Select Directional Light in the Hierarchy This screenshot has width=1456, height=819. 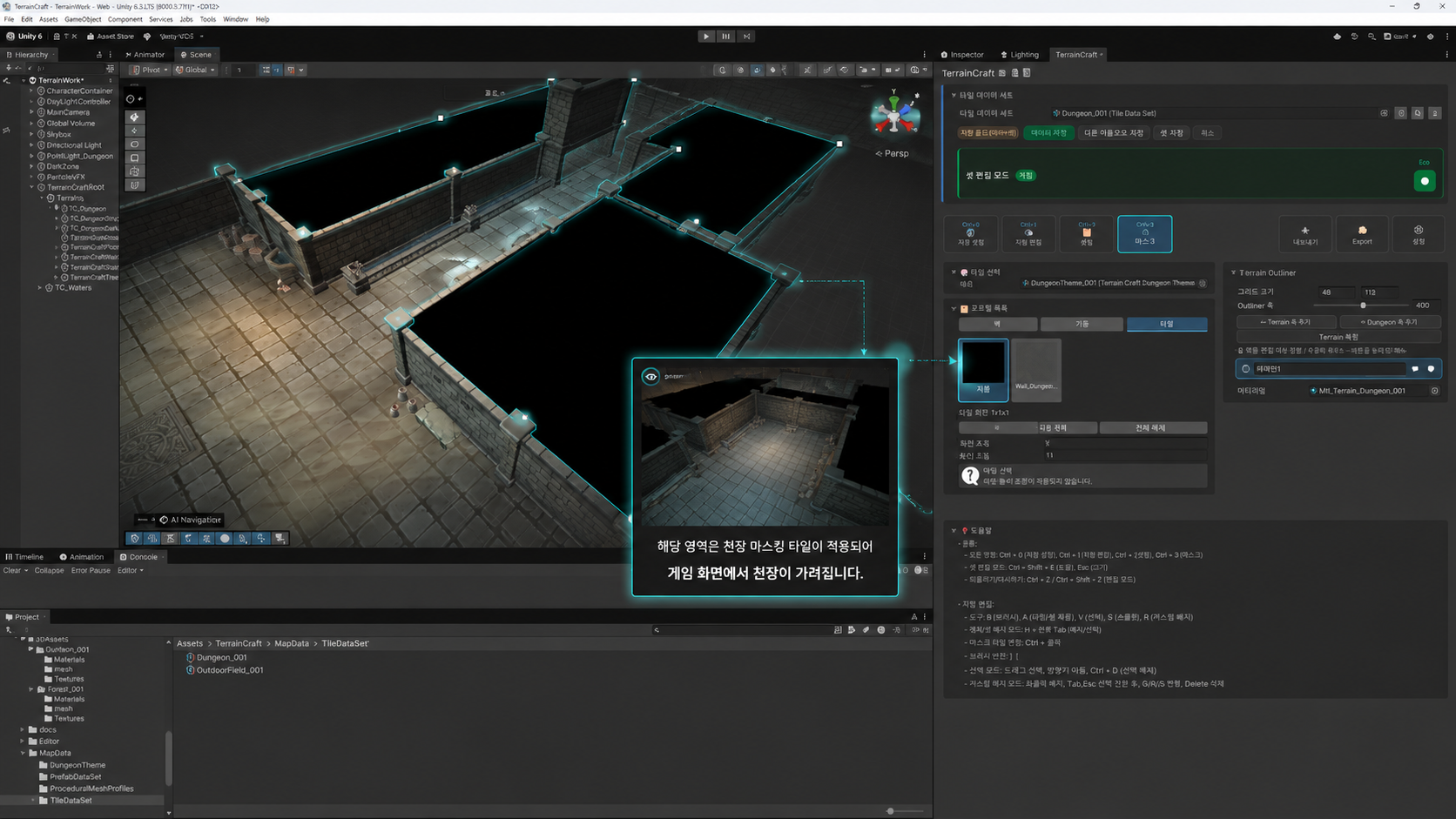[74, 145]
